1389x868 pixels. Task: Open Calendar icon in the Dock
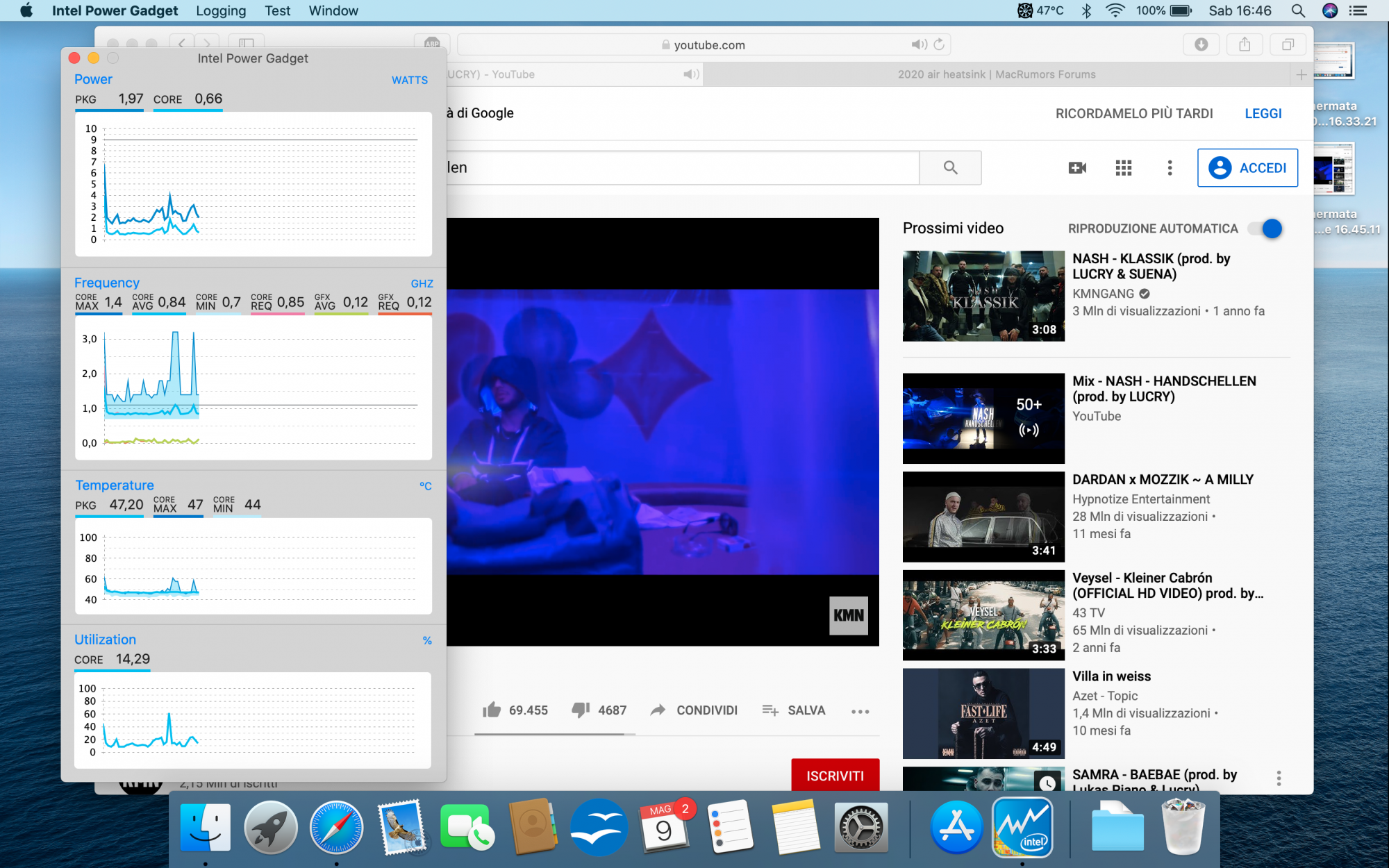(x=664, y=827)
